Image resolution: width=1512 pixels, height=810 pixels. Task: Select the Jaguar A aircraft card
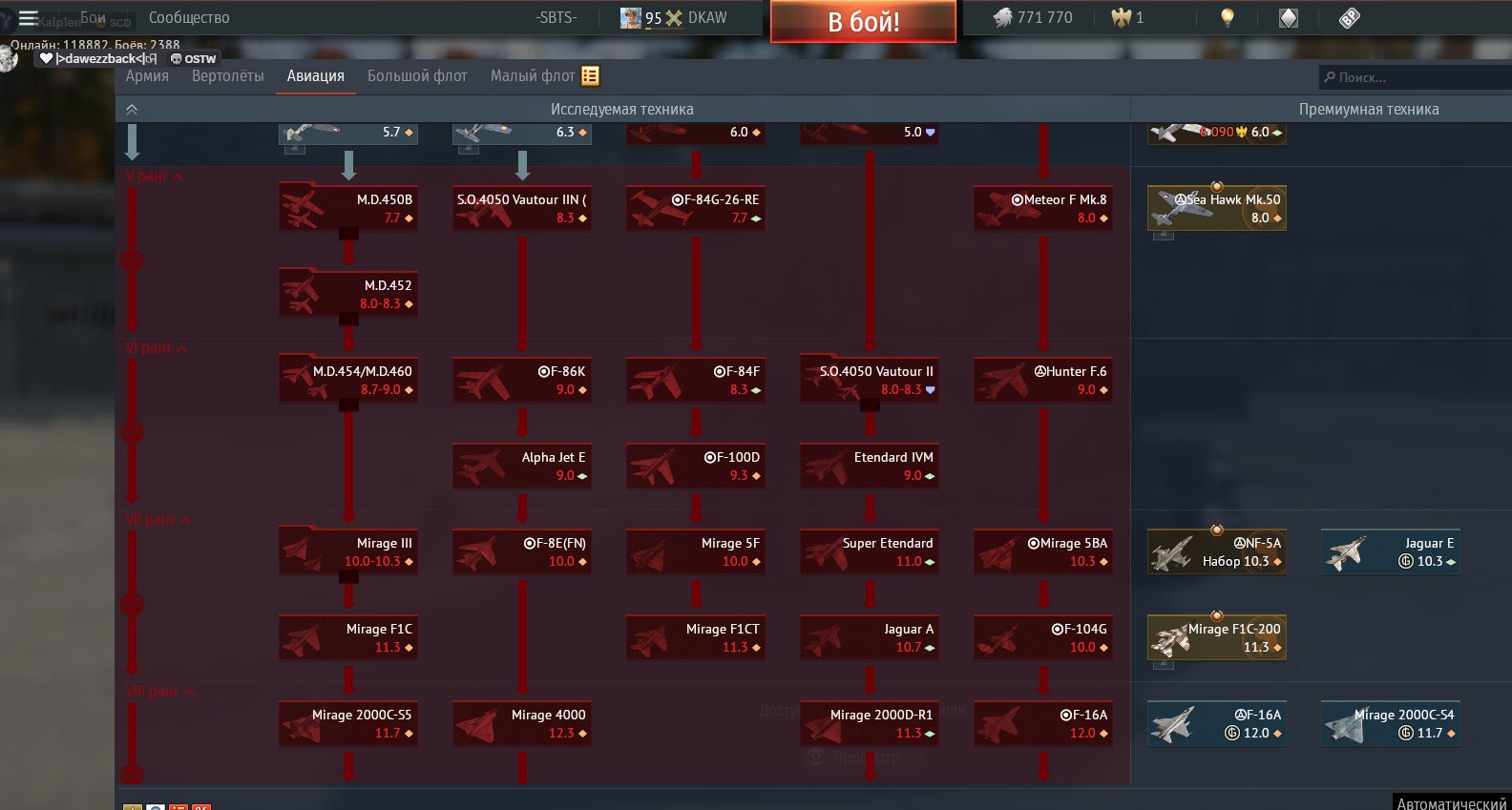coord(870,637)
